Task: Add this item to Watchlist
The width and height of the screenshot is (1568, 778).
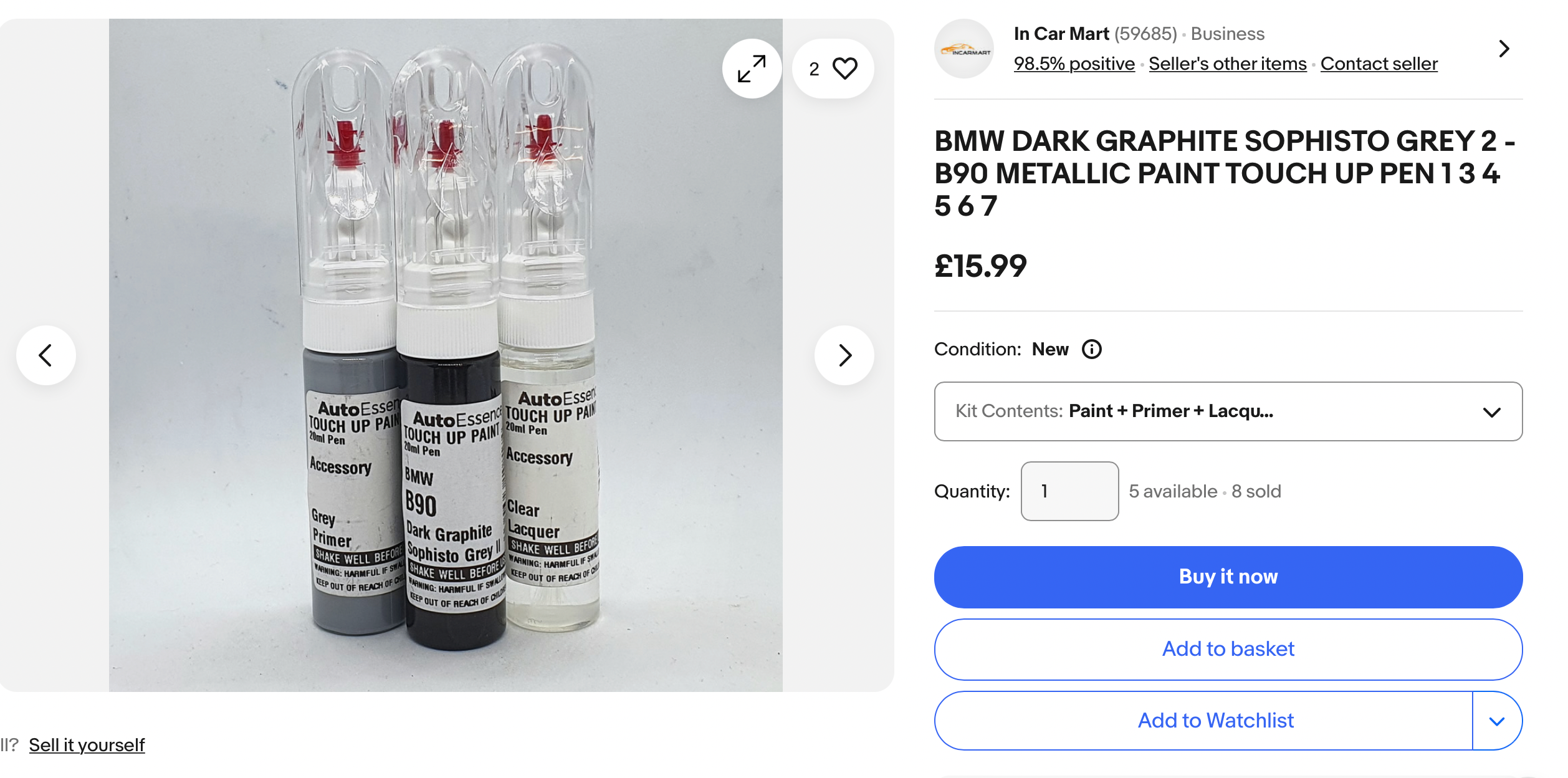Action: (x=1215, y=721)
